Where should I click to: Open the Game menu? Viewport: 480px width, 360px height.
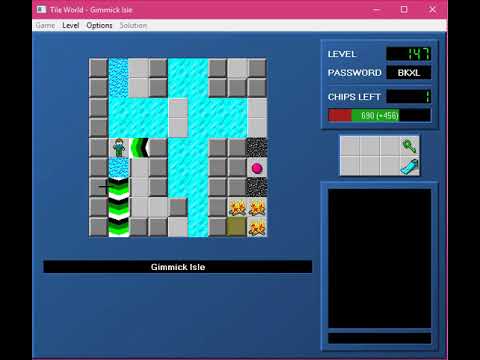coord(45,25)
